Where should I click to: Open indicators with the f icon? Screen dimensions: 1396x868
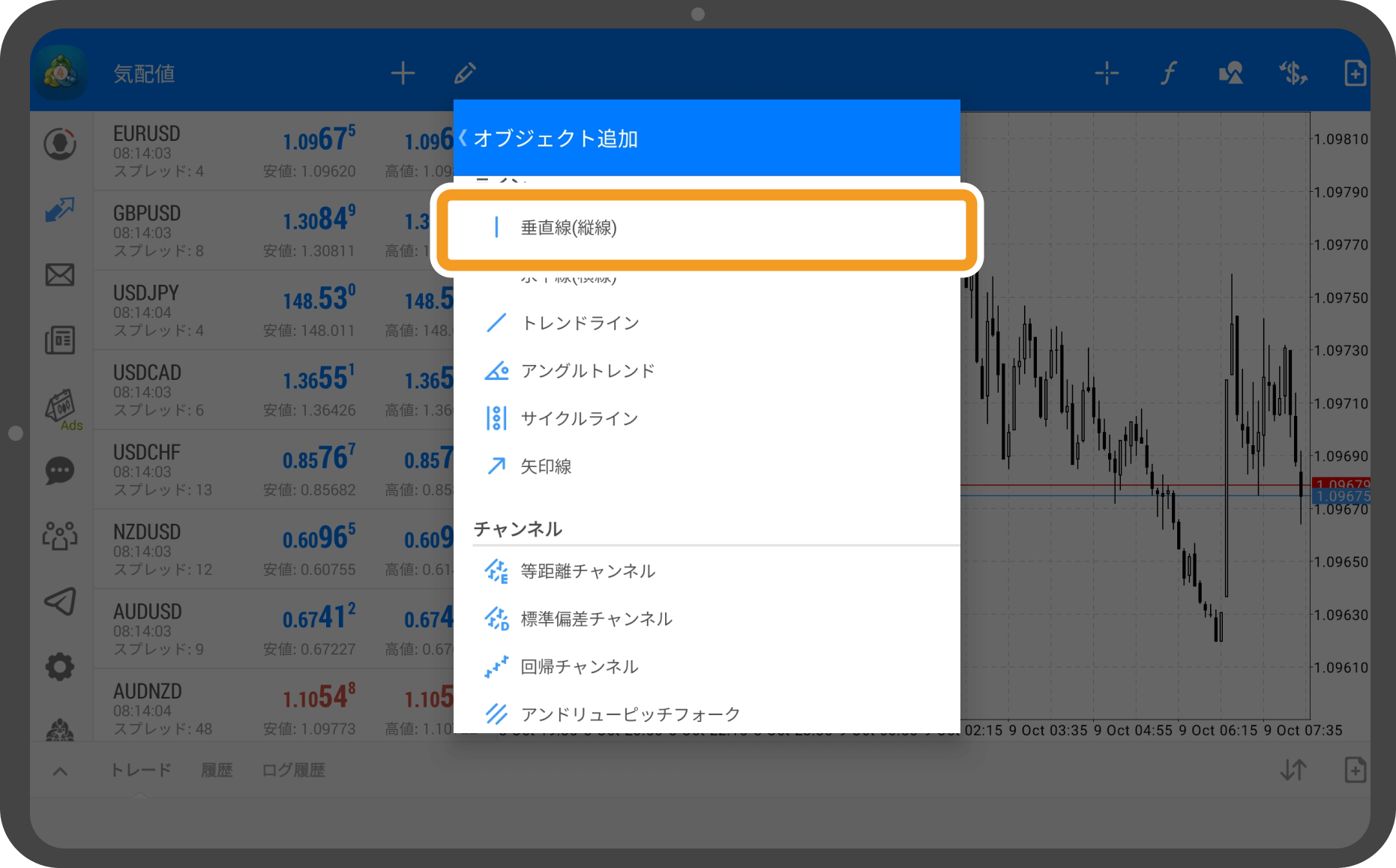click(1168, 73)
